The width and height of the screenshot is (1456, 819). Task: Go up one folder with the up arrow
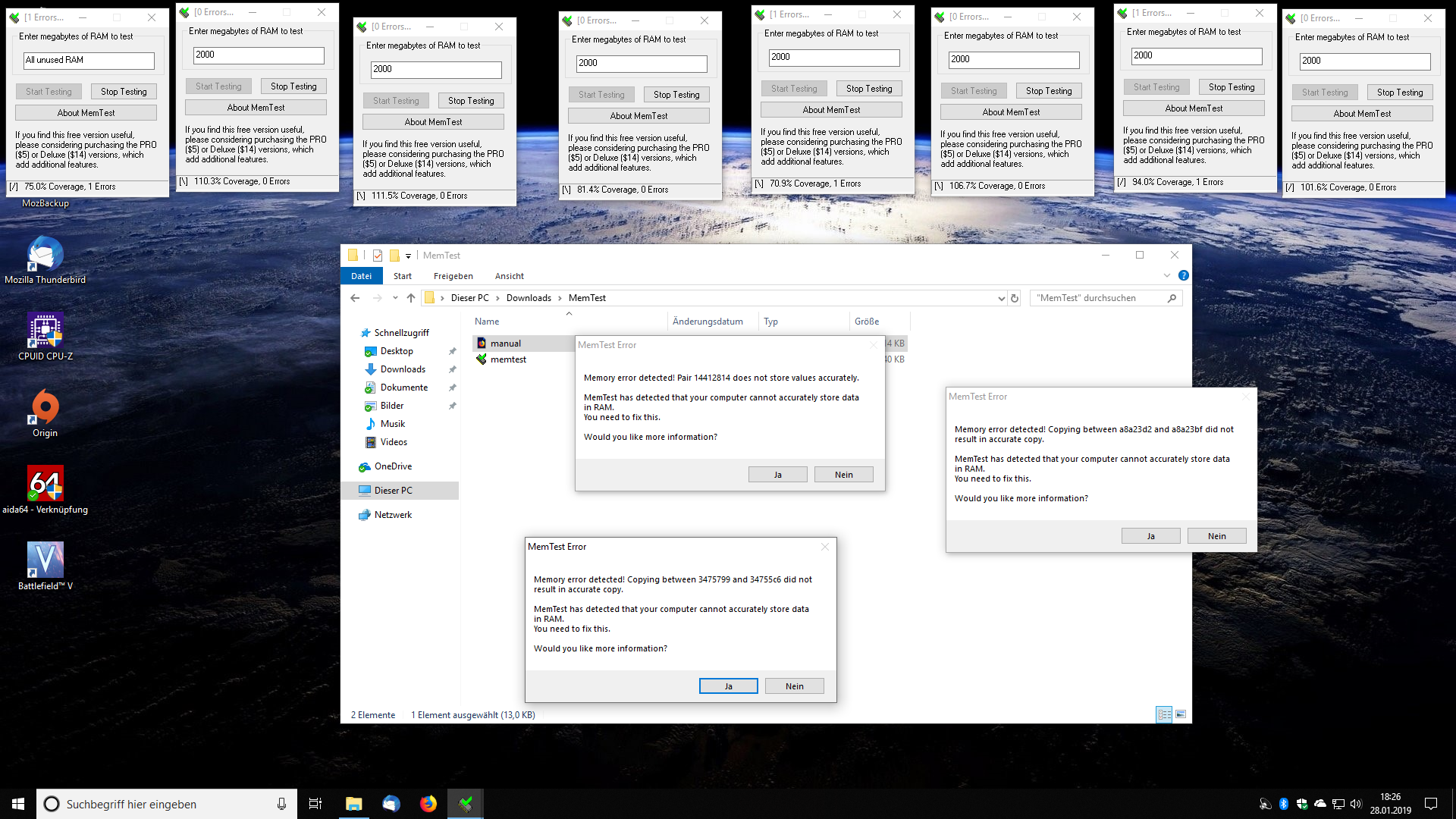tap(411, 298)
